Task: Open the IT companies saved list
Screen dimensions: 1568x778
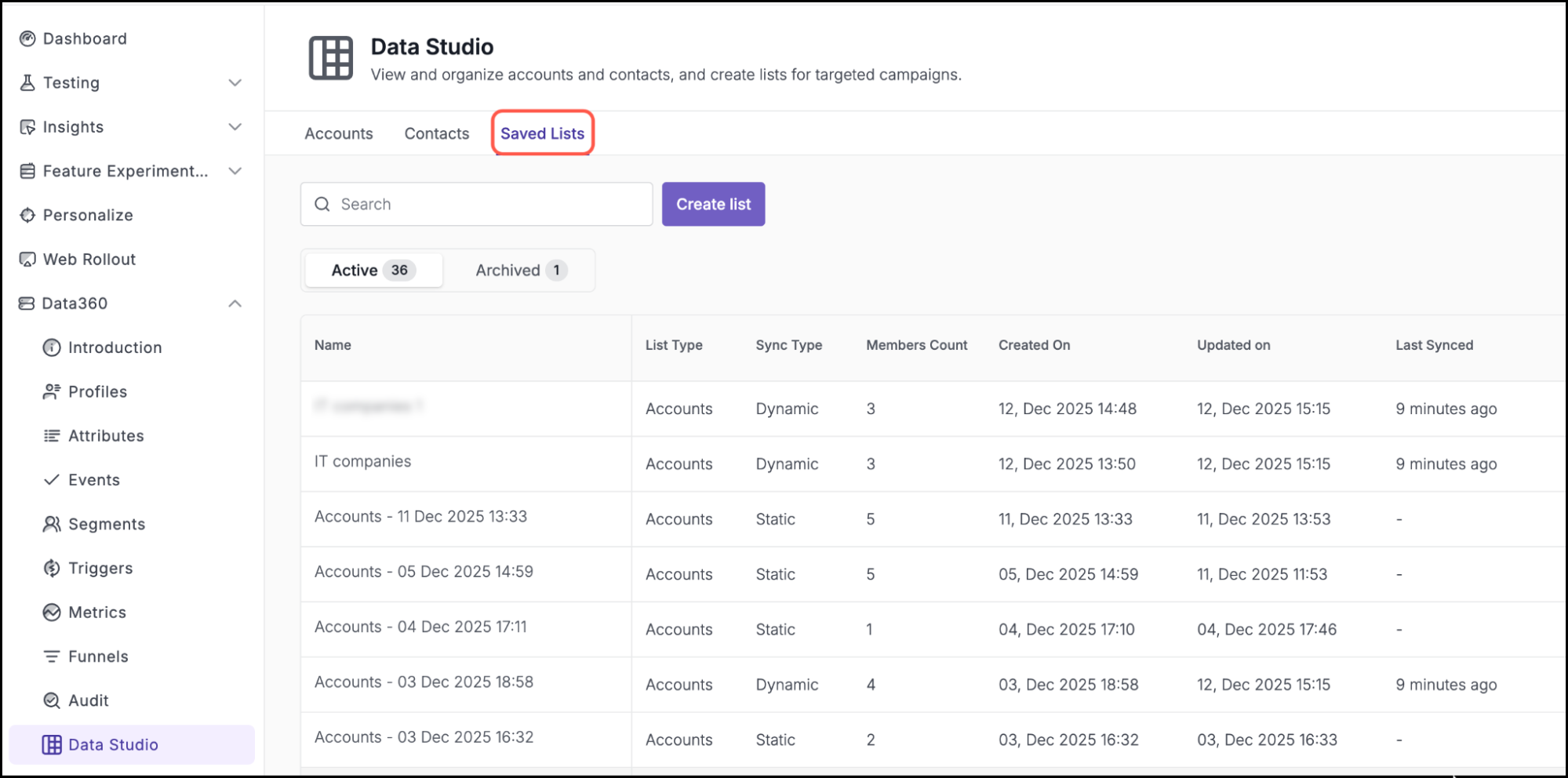Action: point(362,461)
